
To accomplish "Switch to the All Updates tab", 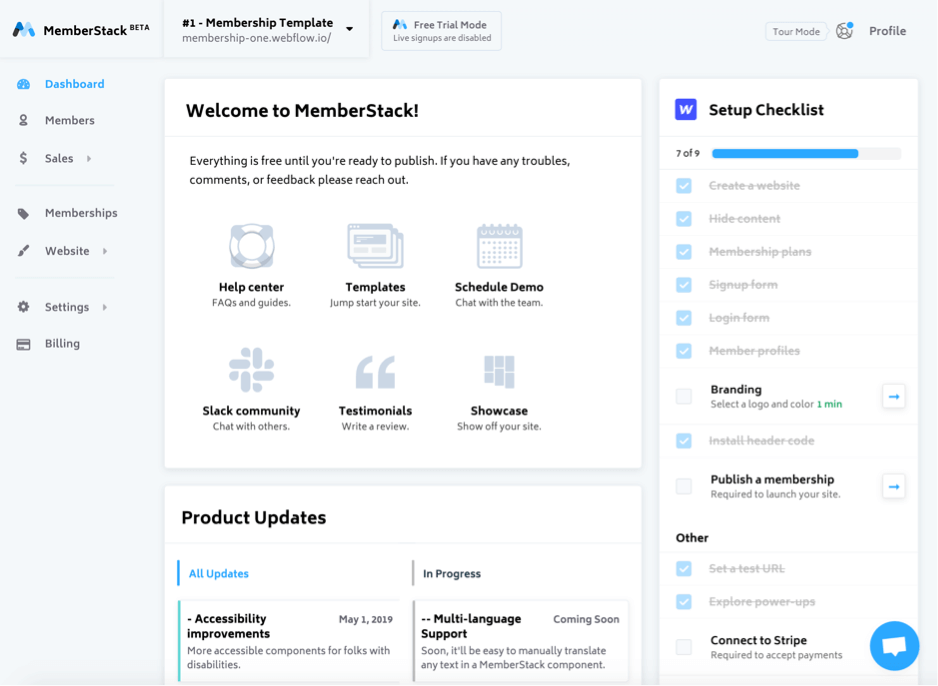I will (x=218, y=574).
